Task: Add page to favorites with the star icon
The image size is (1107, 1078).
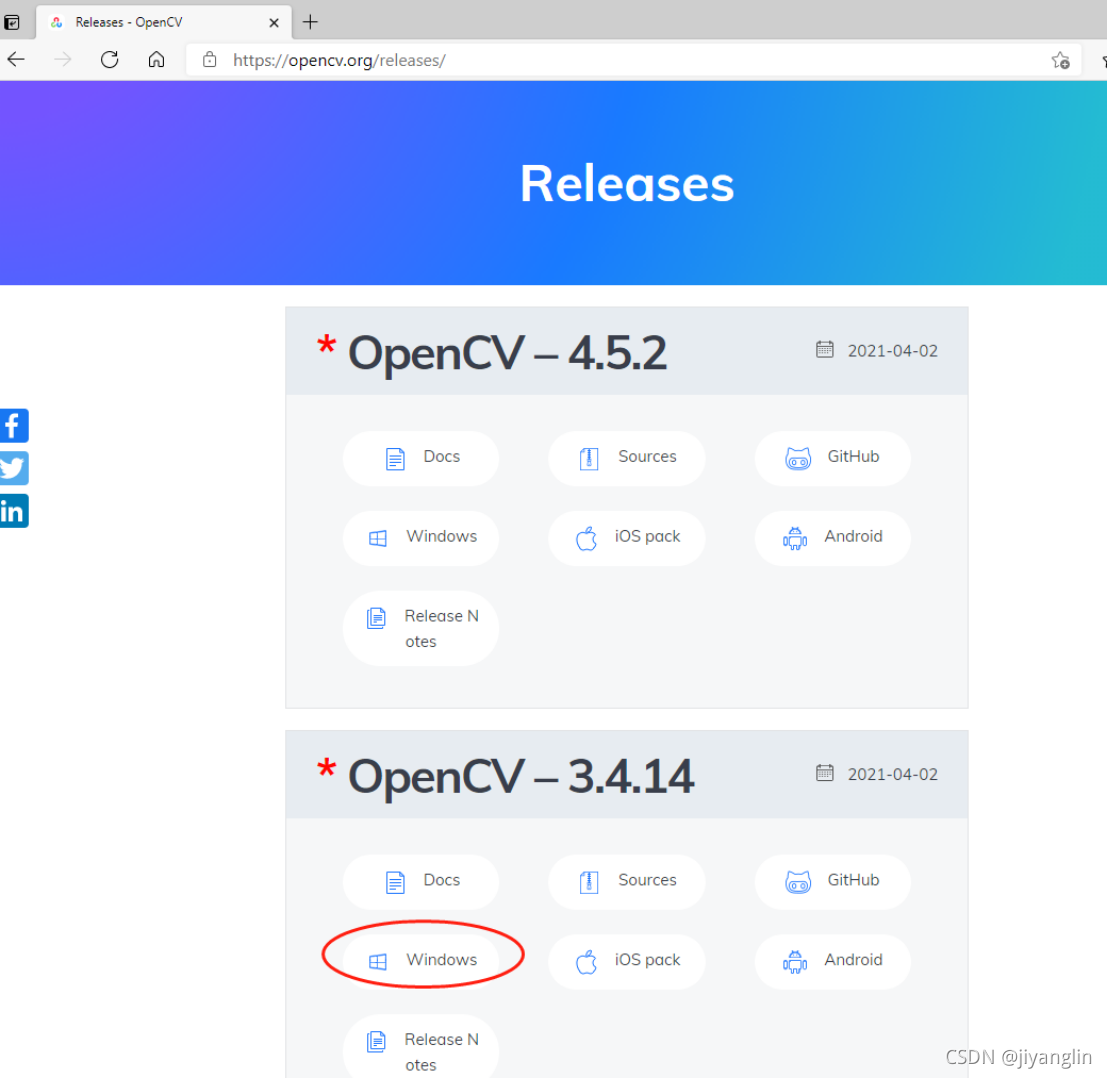Action: pyautogui.click(x=1060, y=61)
